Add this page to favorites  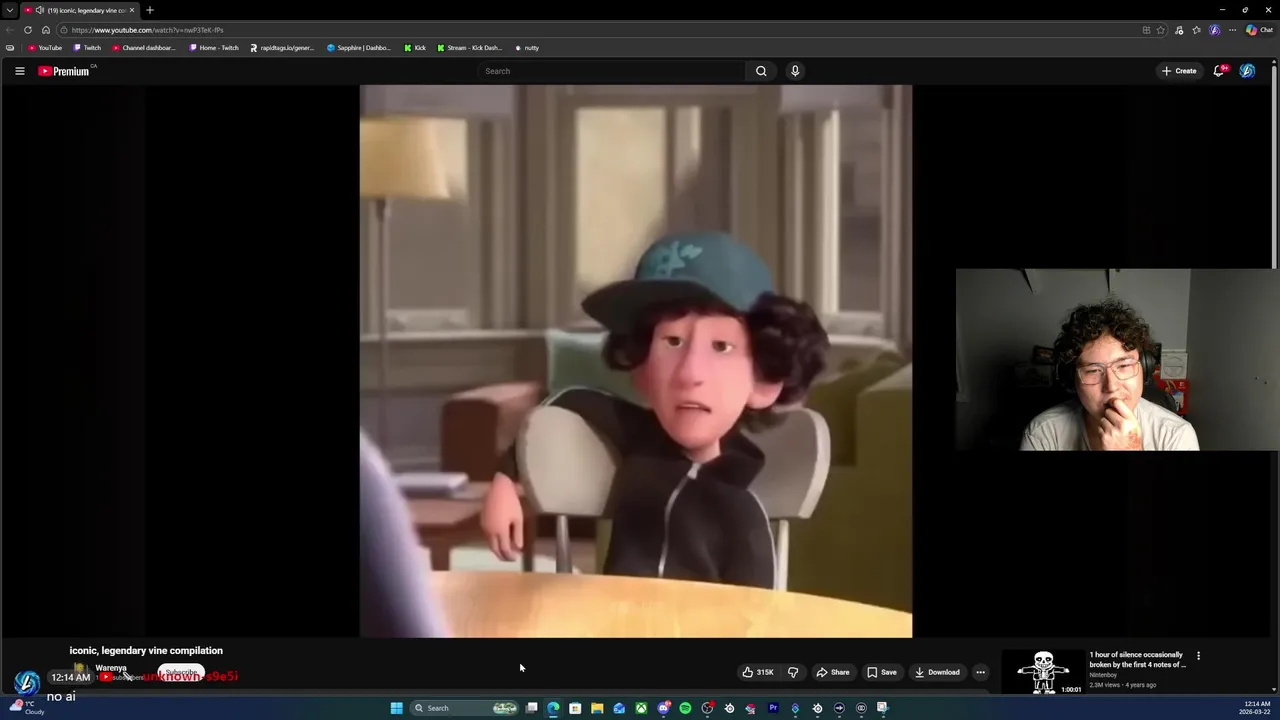pyautogui.click(x=1161, y=30)
